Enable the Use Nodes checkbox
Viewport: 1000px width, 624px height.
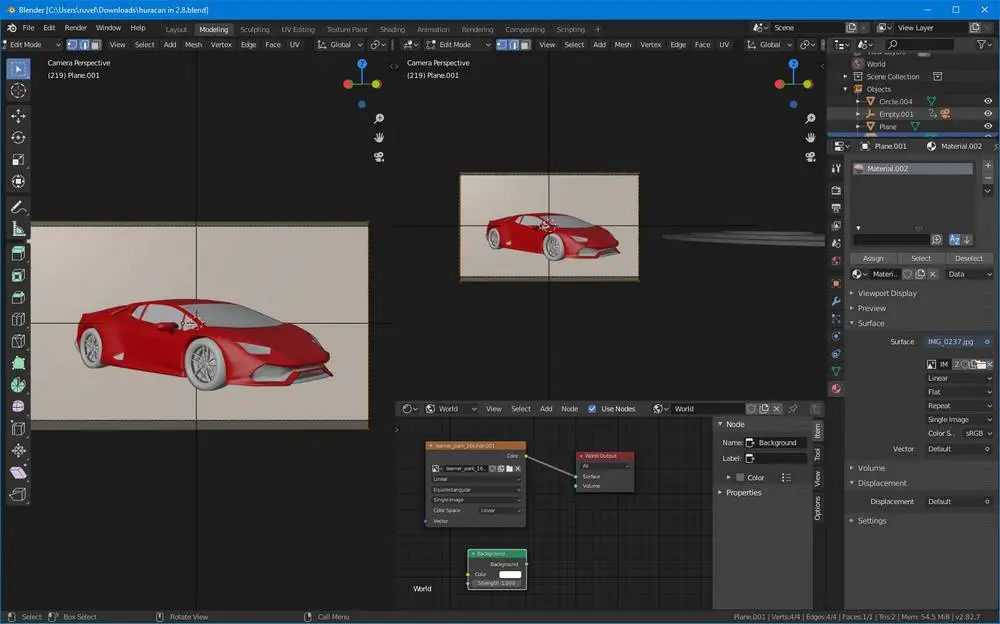[x=593, y=409]
